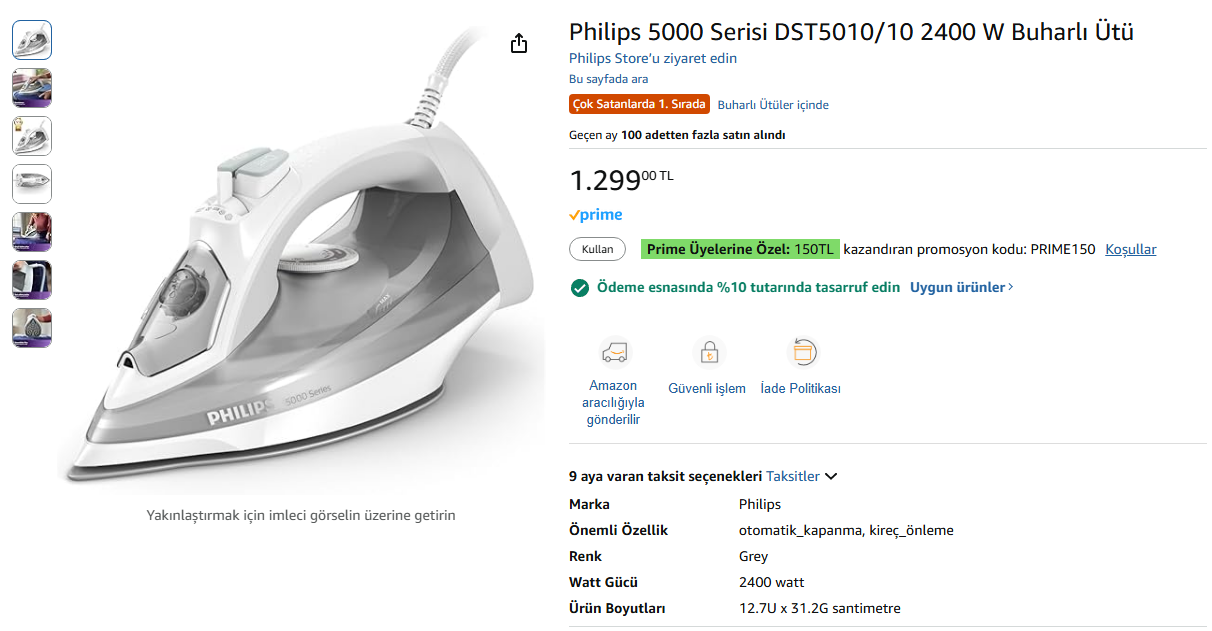Click the green savings checkmark icon

tap(579, 288)
